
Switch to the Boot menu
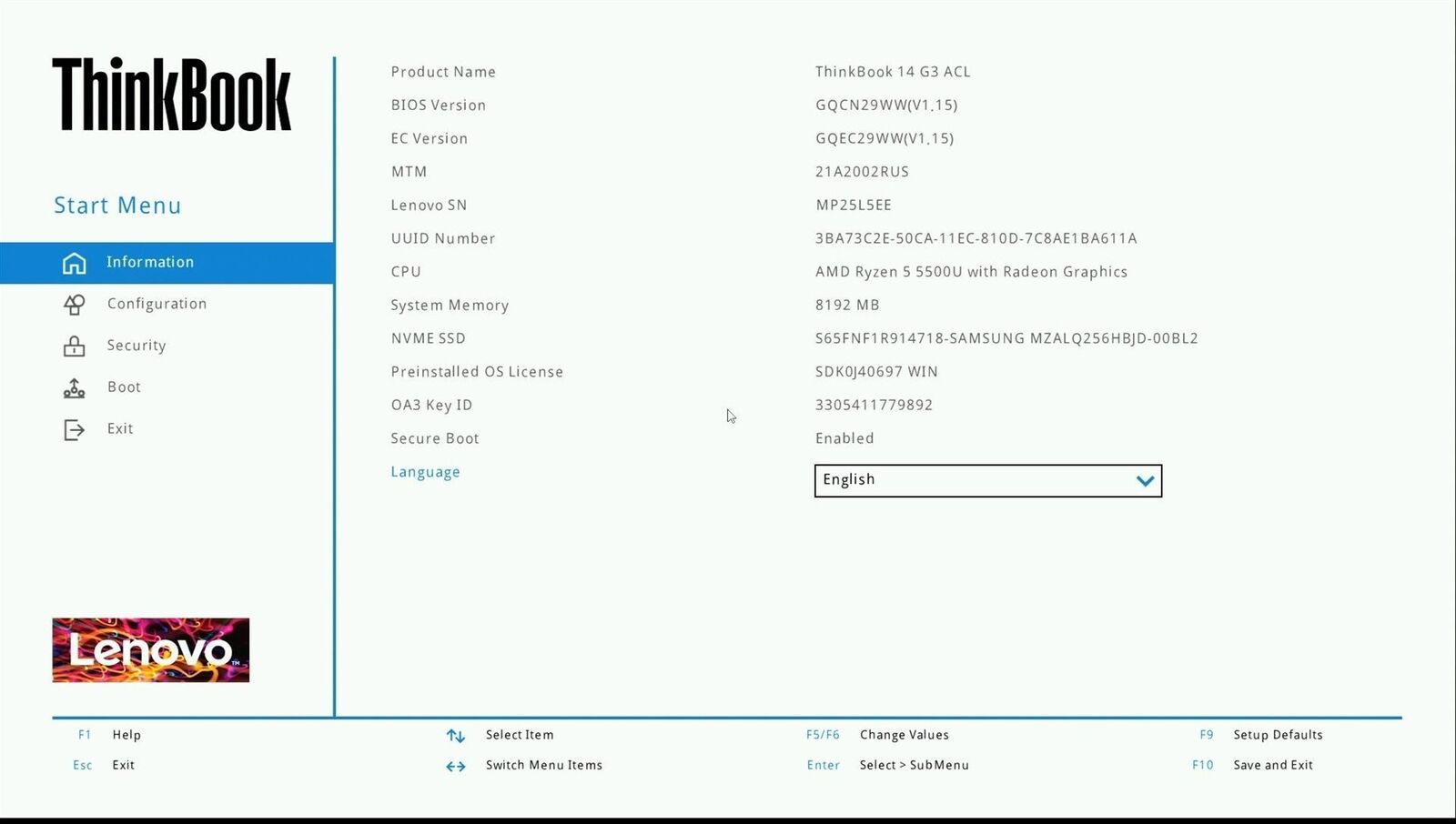[167, 387]
